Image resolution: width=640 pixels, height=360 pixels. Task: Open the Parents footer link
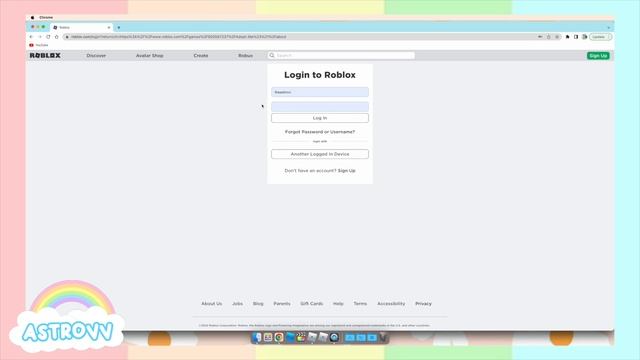tap(282, 304)
